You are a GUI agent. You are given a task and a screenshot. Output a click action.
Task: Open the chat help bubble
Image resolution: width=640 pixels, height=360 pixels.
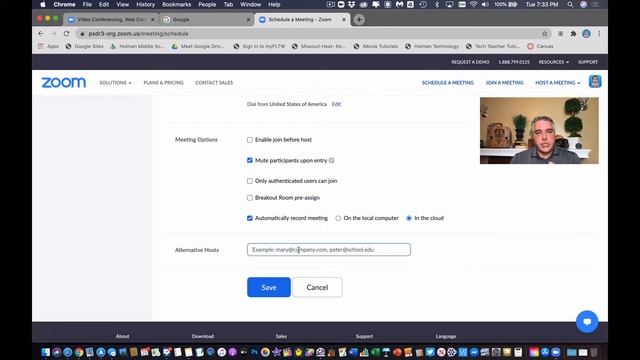point(587,322)
